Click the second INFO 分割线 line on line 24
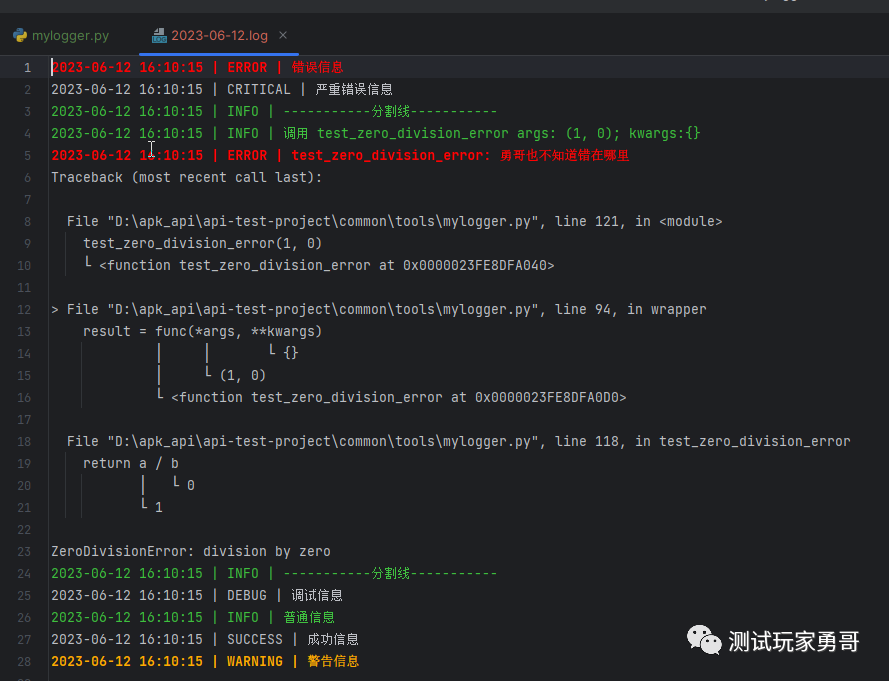889x681 pixels. [274, 574]
